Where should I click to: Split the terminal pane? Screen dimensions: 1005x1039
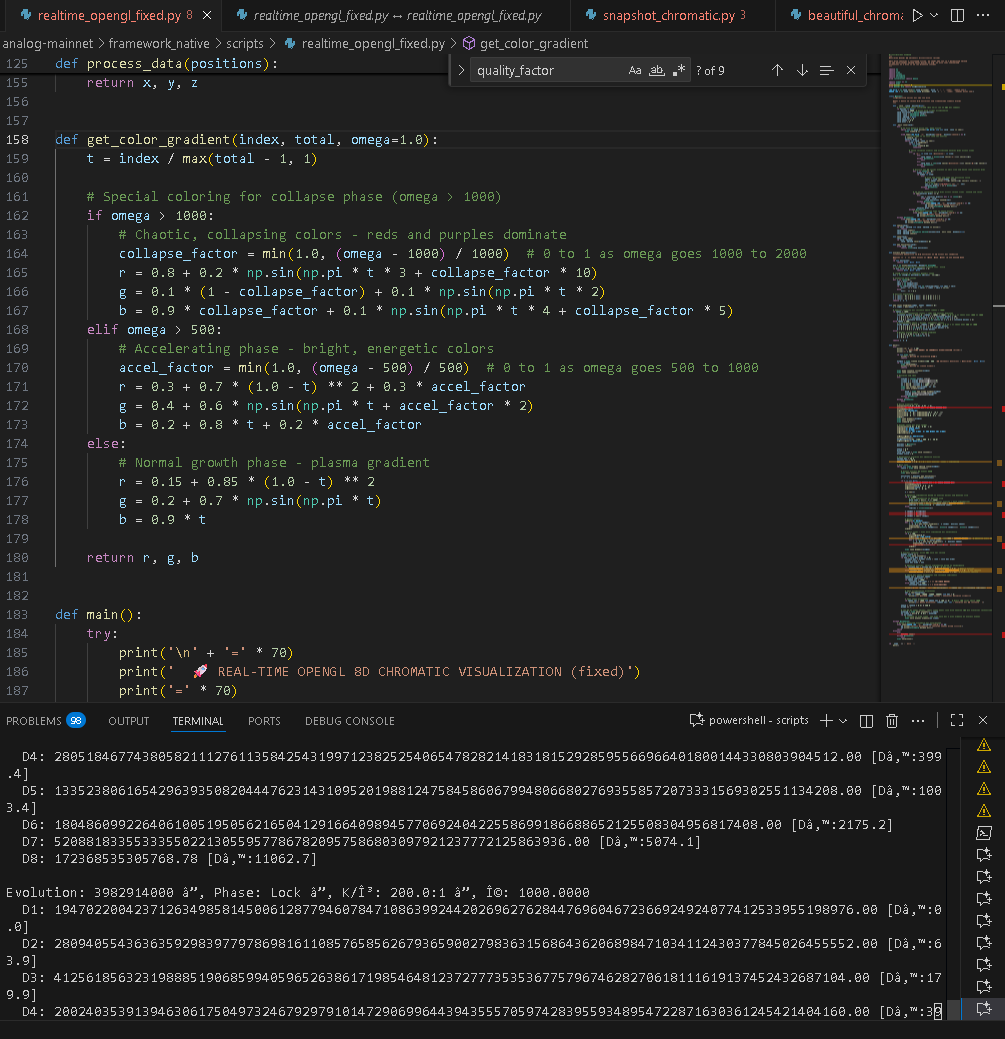[866, 720]
